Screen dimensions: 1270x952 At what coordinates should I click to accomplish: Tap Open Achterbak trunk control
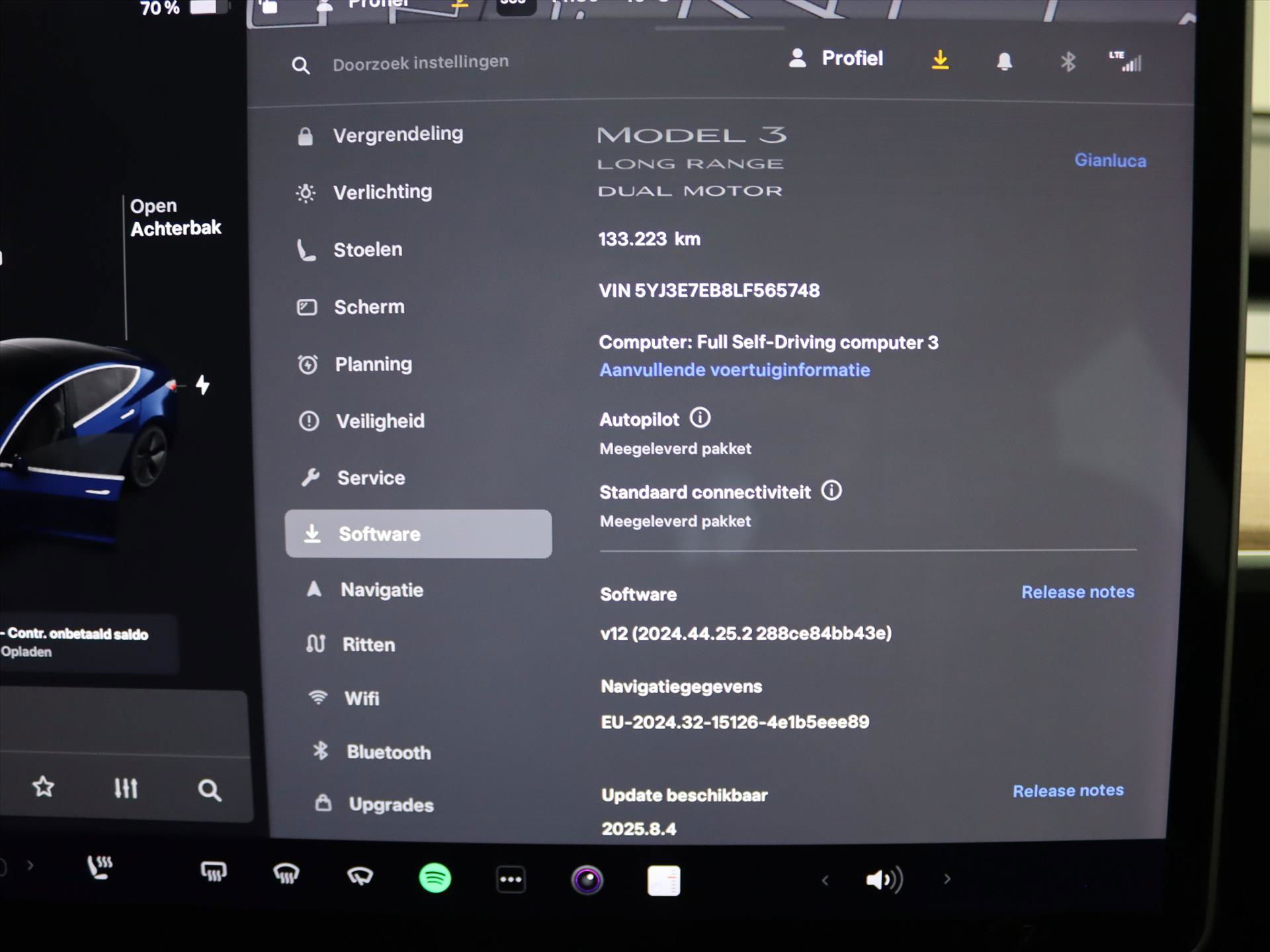175,217
